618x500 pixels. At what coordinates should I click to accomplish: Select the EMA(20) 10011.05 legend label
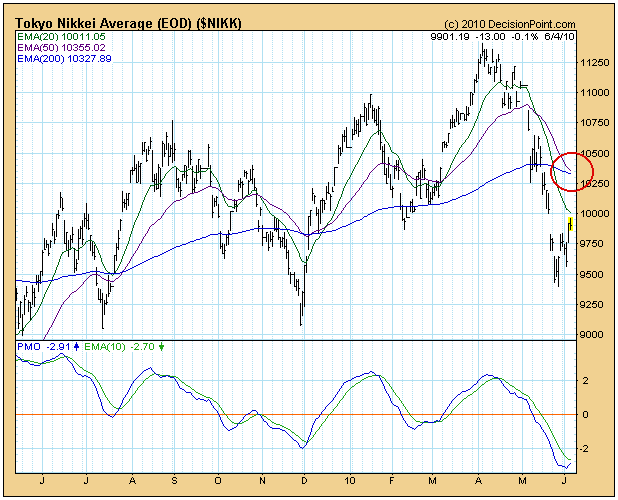coord(61,37)
